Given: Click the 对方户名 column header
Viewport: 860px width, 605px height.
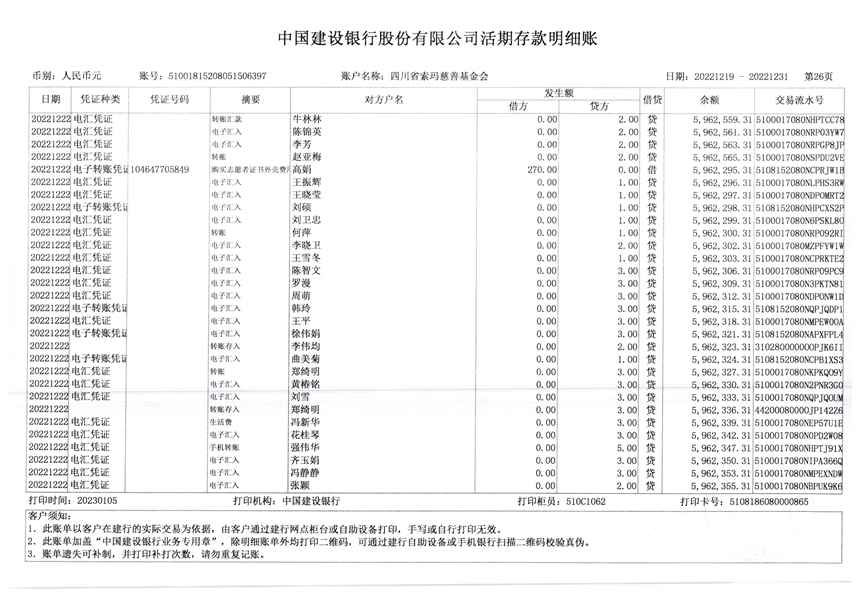Looking at the screenshot, I should [x=384, y=99].
